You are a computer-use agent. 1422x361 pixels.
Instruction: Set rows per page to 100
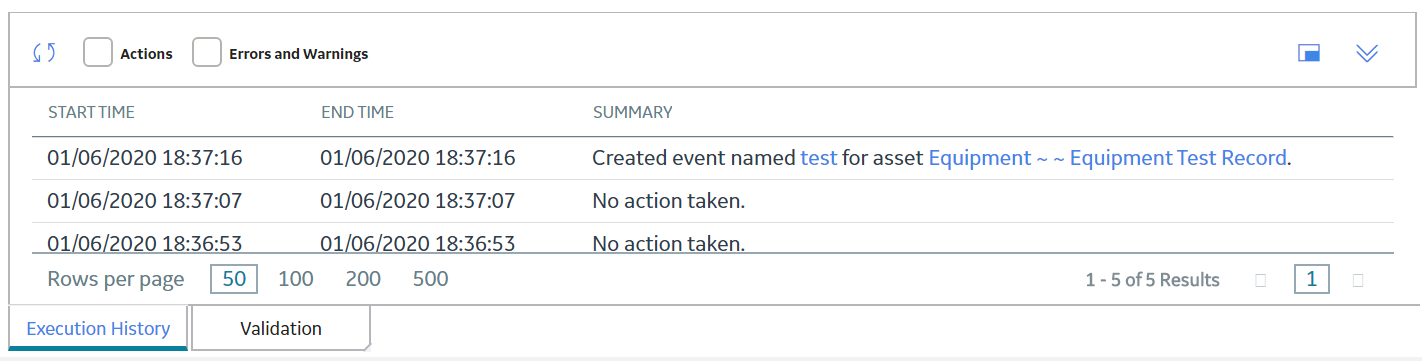[296, 279]
